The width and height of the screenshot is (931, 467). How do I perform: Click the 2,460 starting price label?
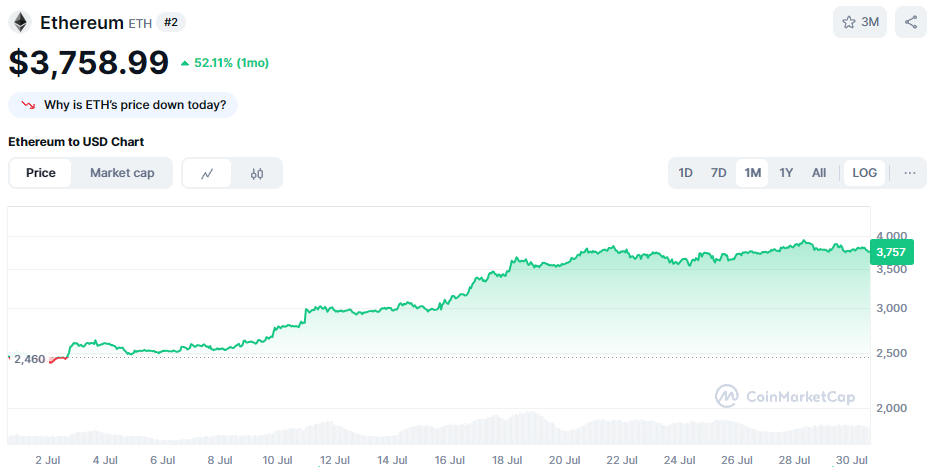click(29, 359)
